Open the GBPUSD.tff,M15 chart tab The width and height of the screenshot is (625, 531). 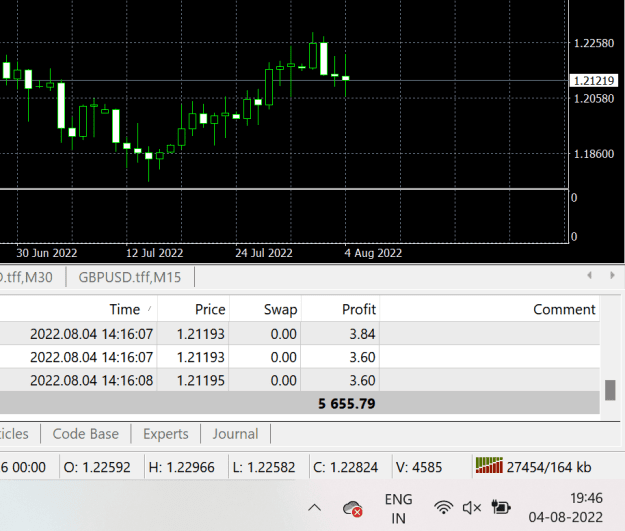tap(130, 277)
